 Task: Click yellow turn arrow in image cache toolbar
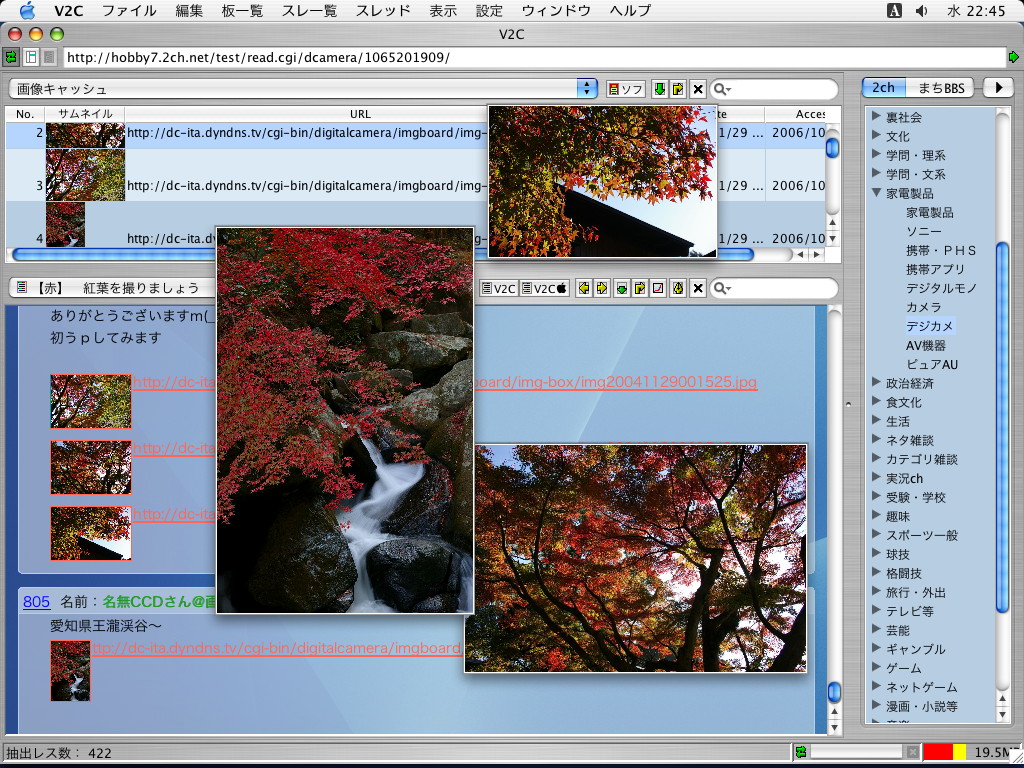click(678, 89)
